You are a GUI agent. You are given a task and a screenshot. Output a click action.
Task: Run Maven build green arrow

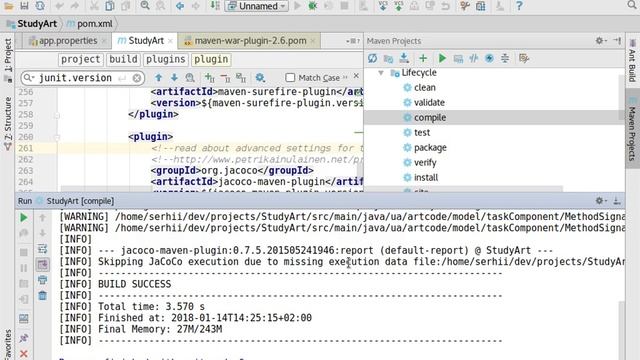tap(442, 58)
